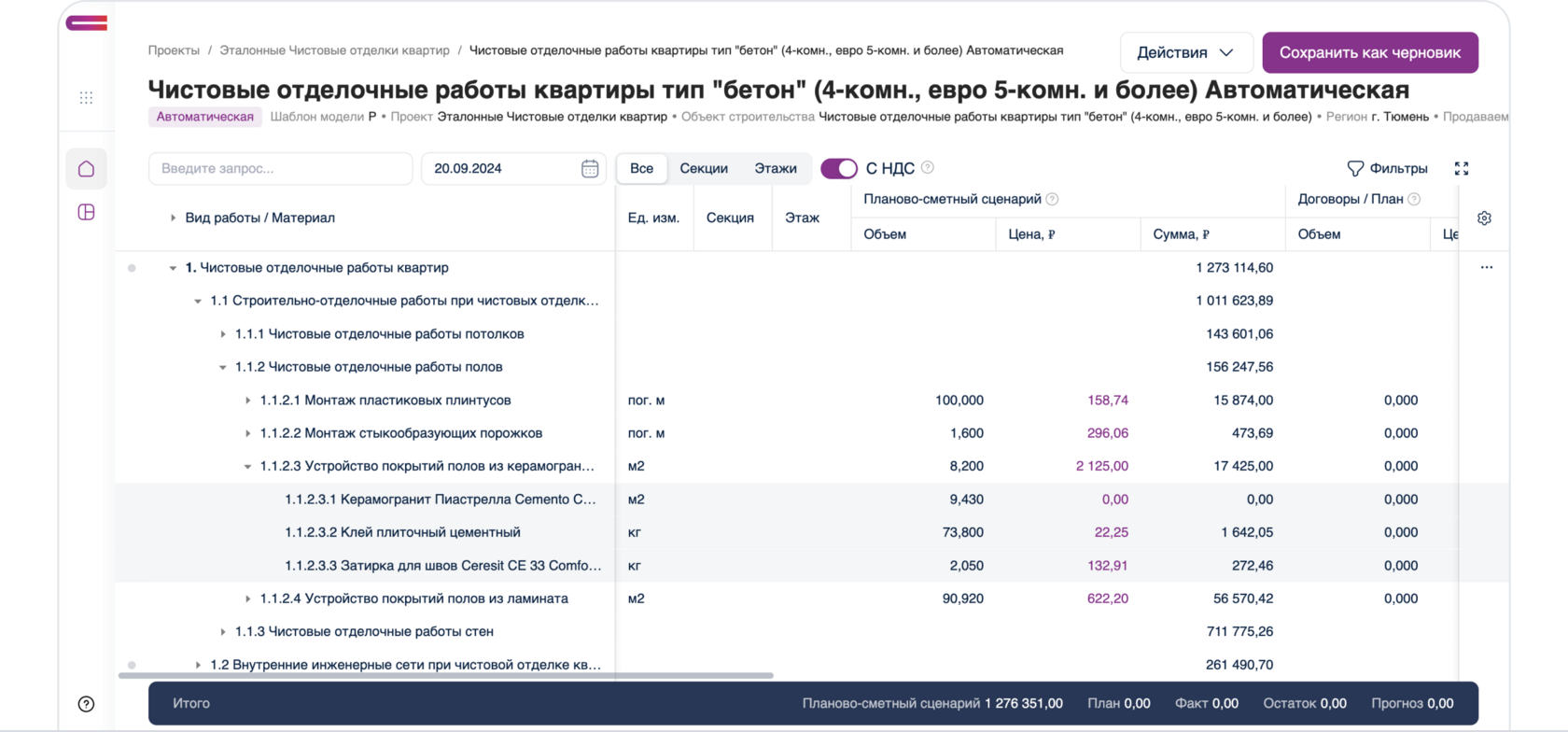Open table column settings gear
Image resolution: width=1568 pixels, height=732 pixels.
1484,218
